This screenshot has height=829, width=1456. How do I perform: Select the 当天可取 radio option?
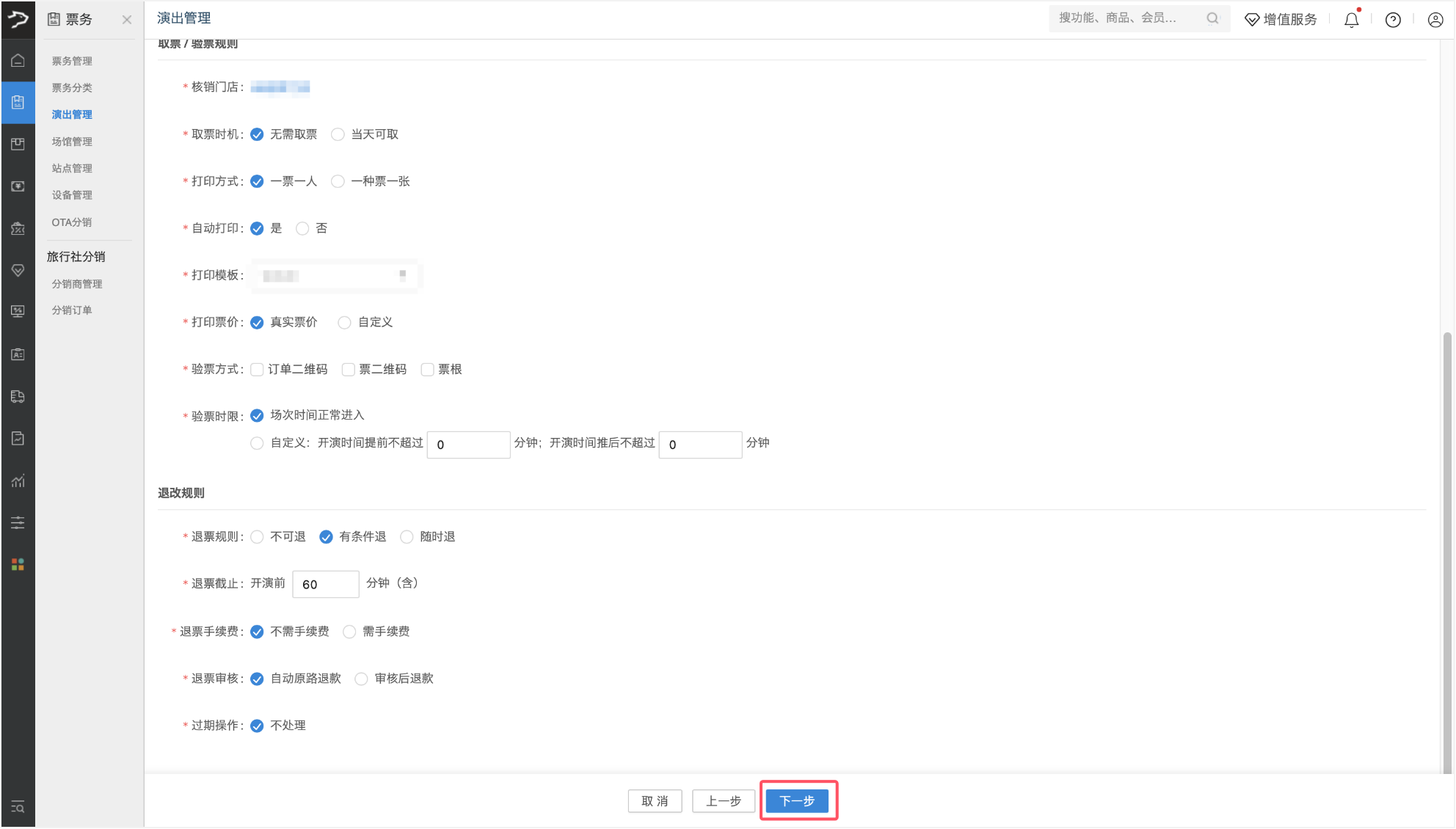(338, 134)
